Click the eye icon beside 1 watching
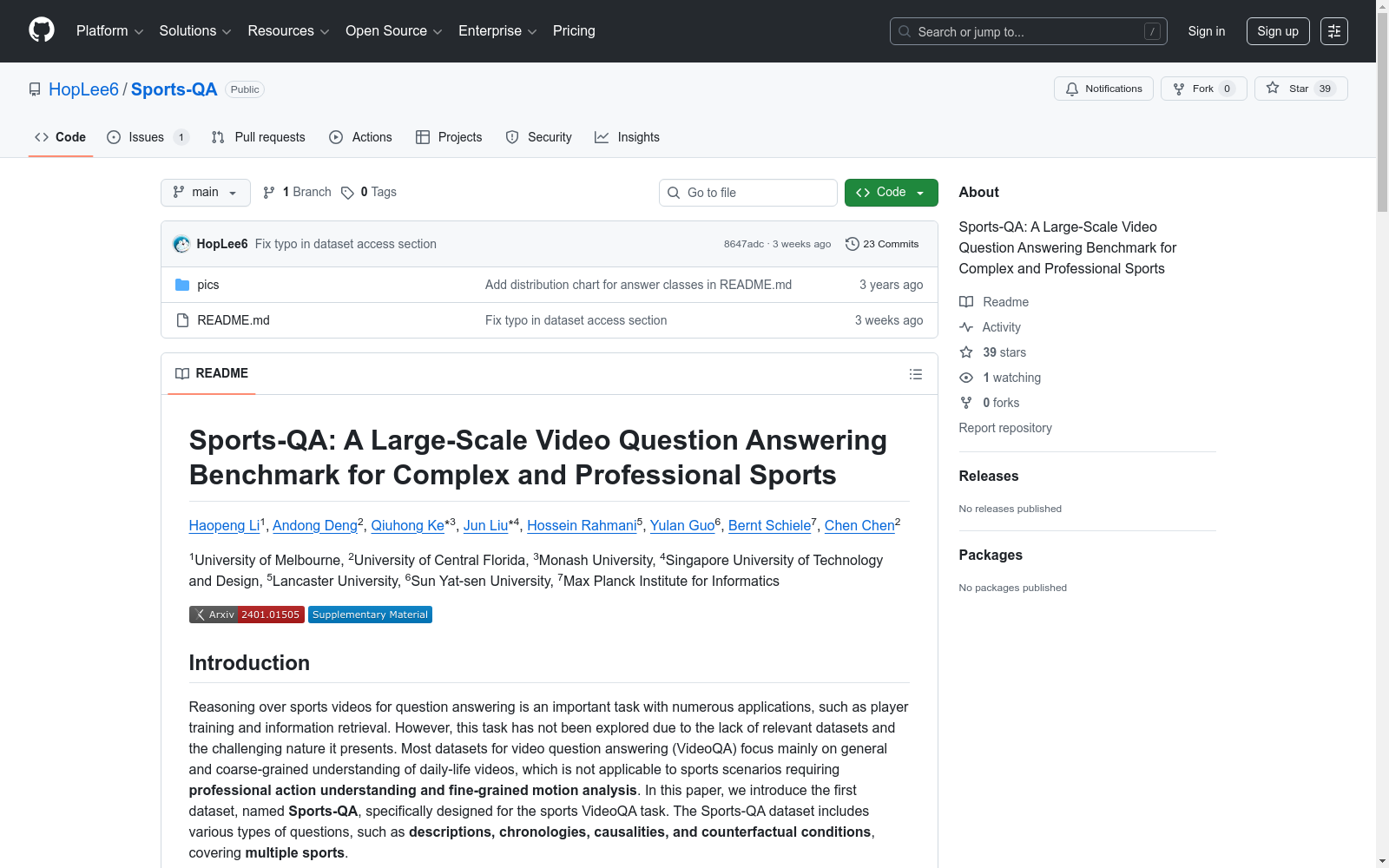Image resolution: width=1389 pixels, height=868 pixels. [x=966, y=378]
